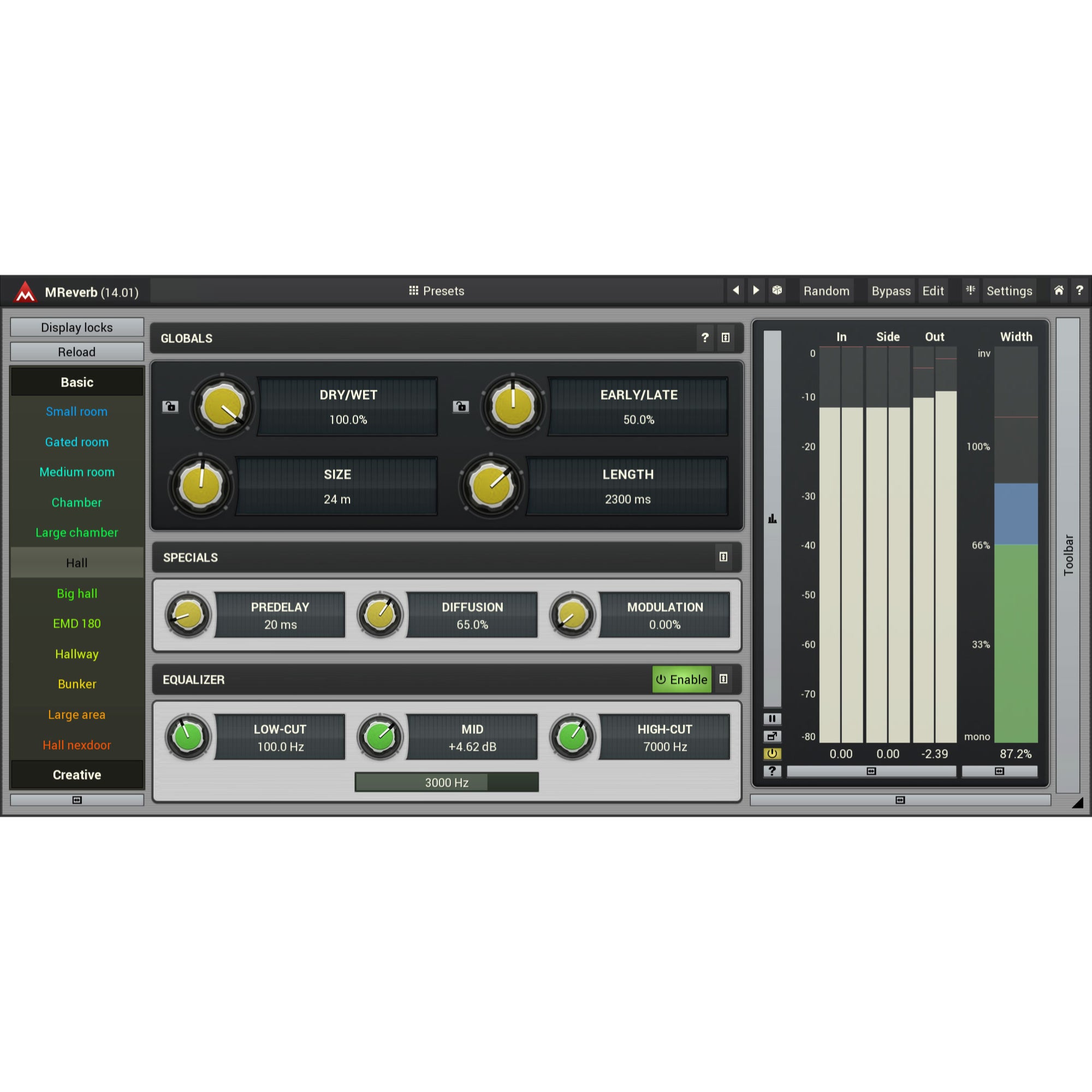Toggle the Equalizer Enable button
The height and width of the screenshot is (1092, 1092).
681,679
